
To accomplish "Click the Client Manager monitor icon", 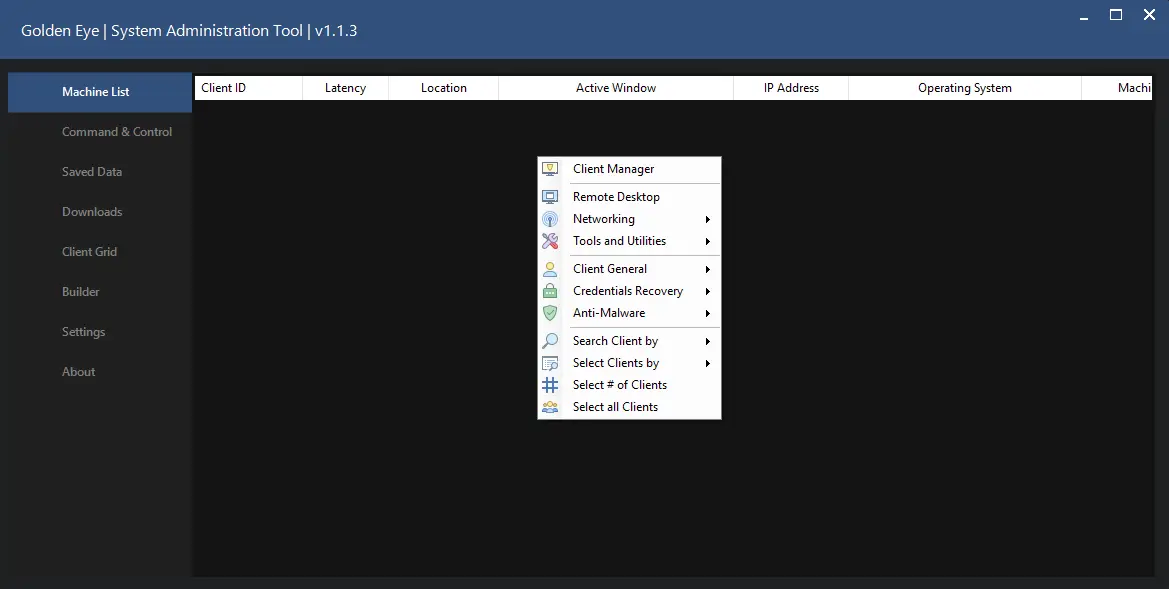I will pos(550,169).
